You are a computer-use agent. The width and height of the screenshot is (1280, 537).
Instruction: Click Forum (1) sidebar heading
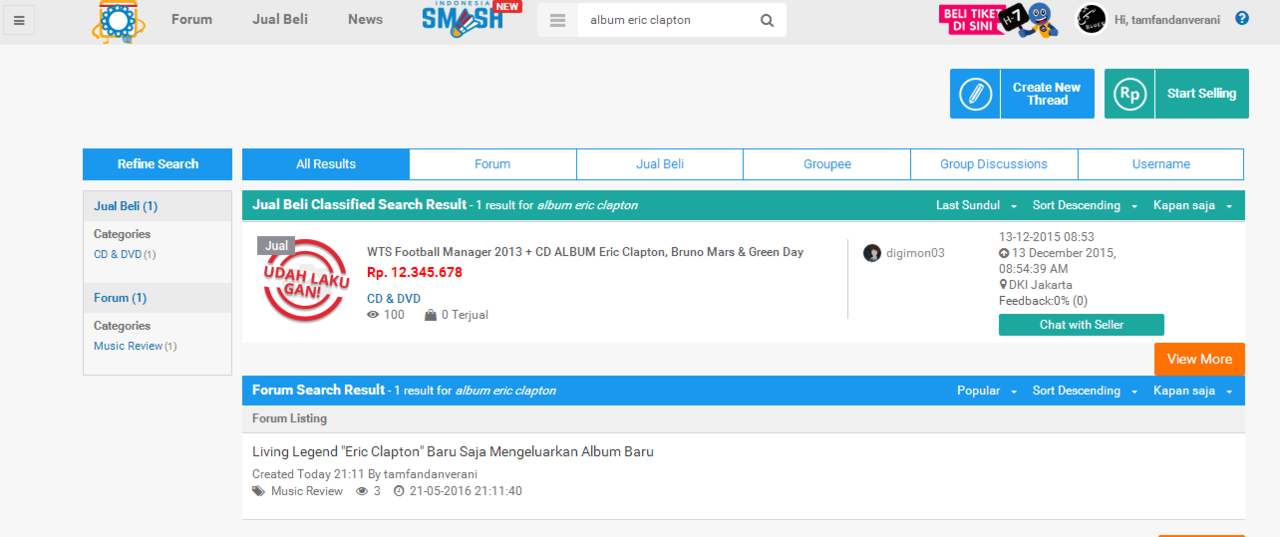click(120, 298)
